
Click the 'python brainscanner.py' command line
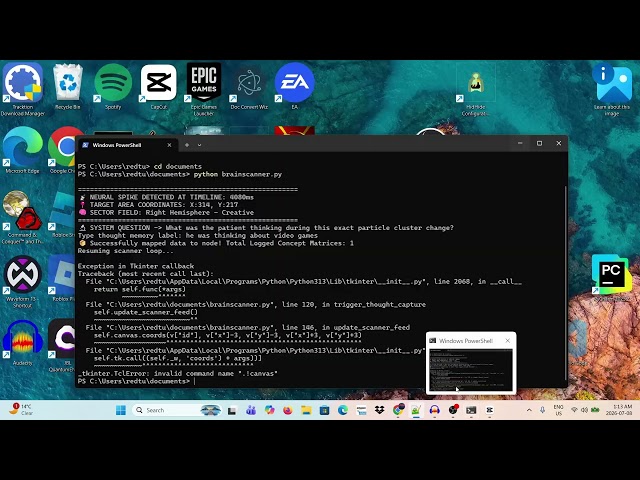[x=180, y=174]
